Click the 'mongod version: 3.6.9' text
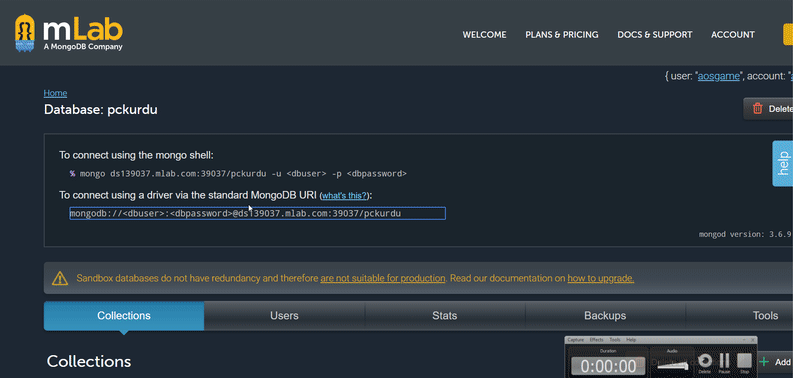793x378 pixels. tap(744, 234)
